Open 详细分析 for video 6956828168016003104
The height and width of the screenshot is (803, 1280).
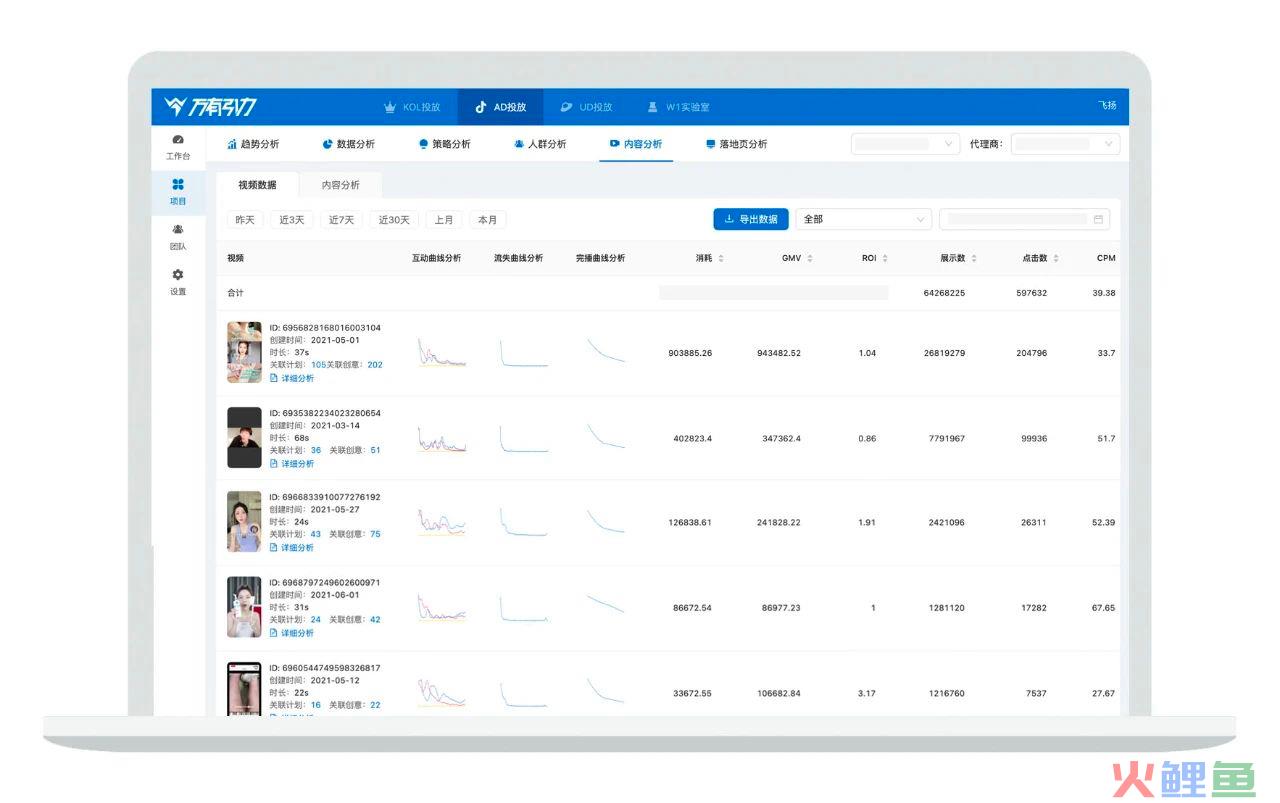[292, 378]
